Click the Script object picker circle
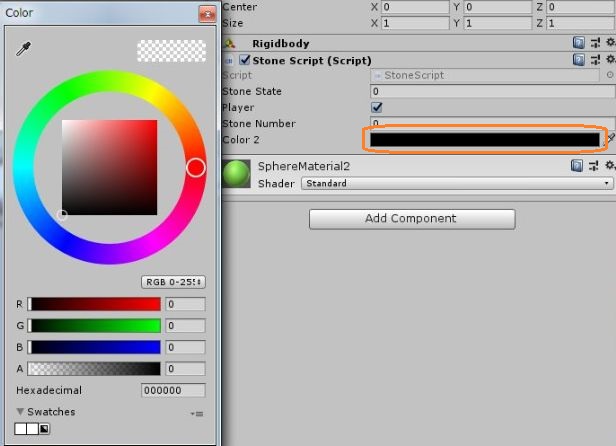Viewport: 616px width, 446px height. click(610, 76)
